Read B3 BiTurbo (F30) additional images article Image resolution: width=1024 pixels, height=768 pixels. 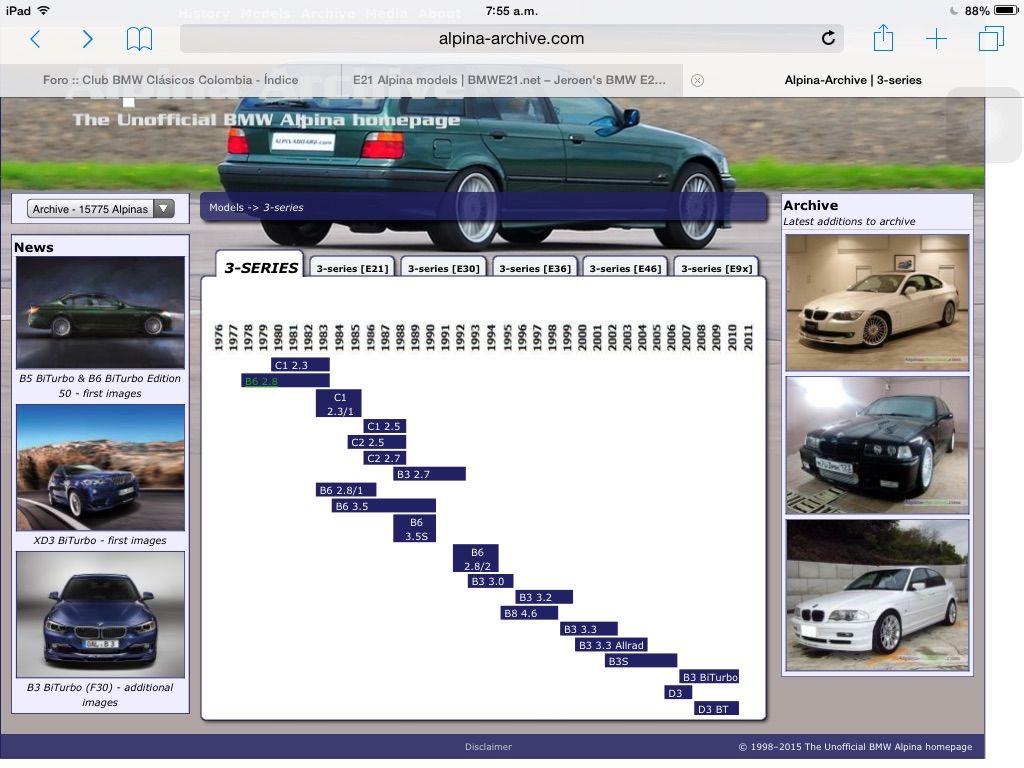tap(100, 695)
